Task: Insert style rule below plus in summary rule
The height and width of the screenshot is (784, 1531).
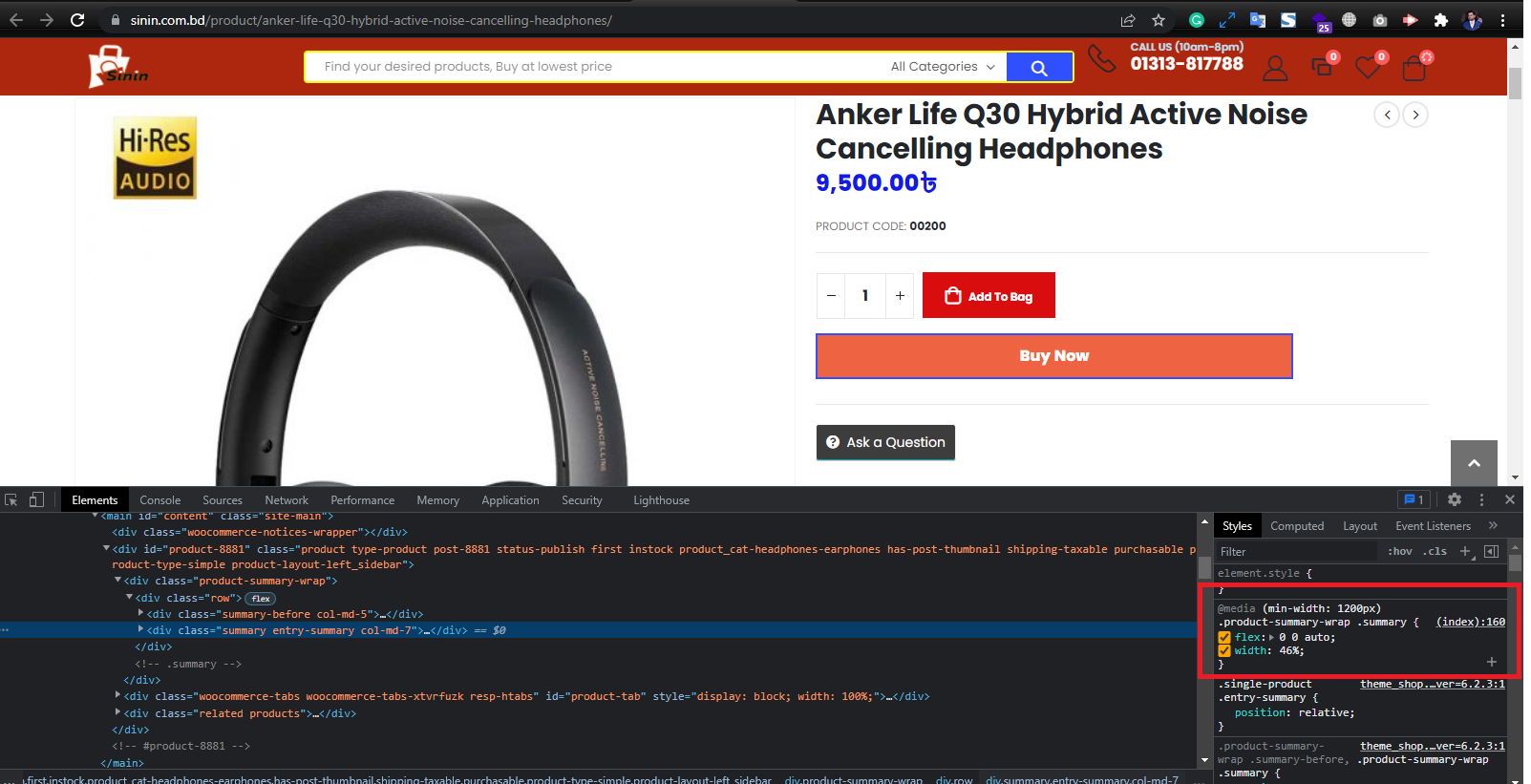Action: click(x=1491, y=662)
